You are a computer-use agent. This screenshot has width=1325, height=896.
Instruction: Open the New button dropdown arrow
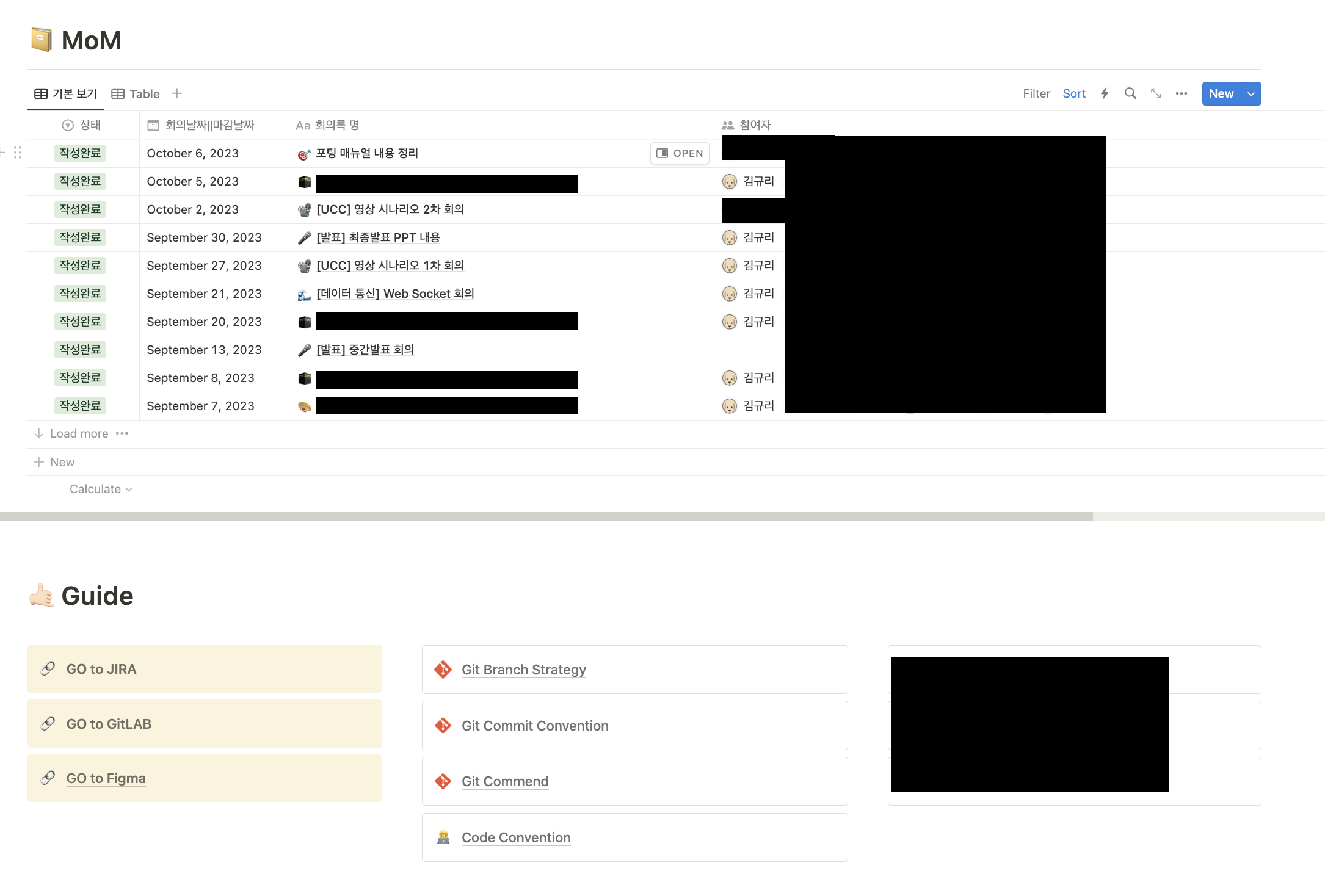pyautogui.click(x=1251, y=93)
